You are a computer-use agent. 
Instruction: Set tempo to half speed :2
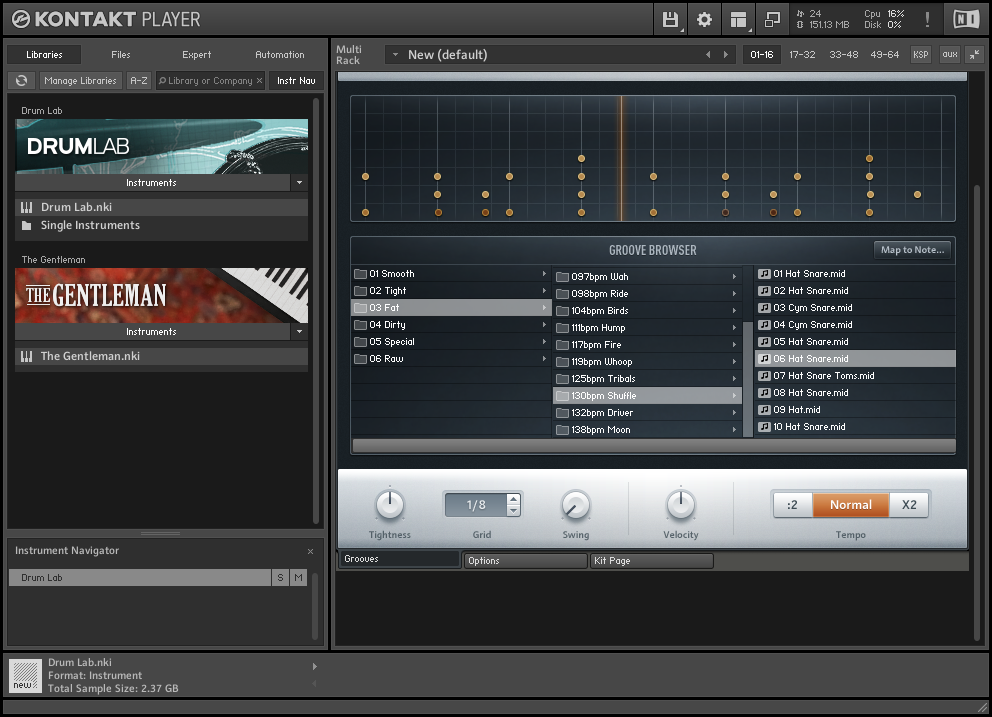793,505
